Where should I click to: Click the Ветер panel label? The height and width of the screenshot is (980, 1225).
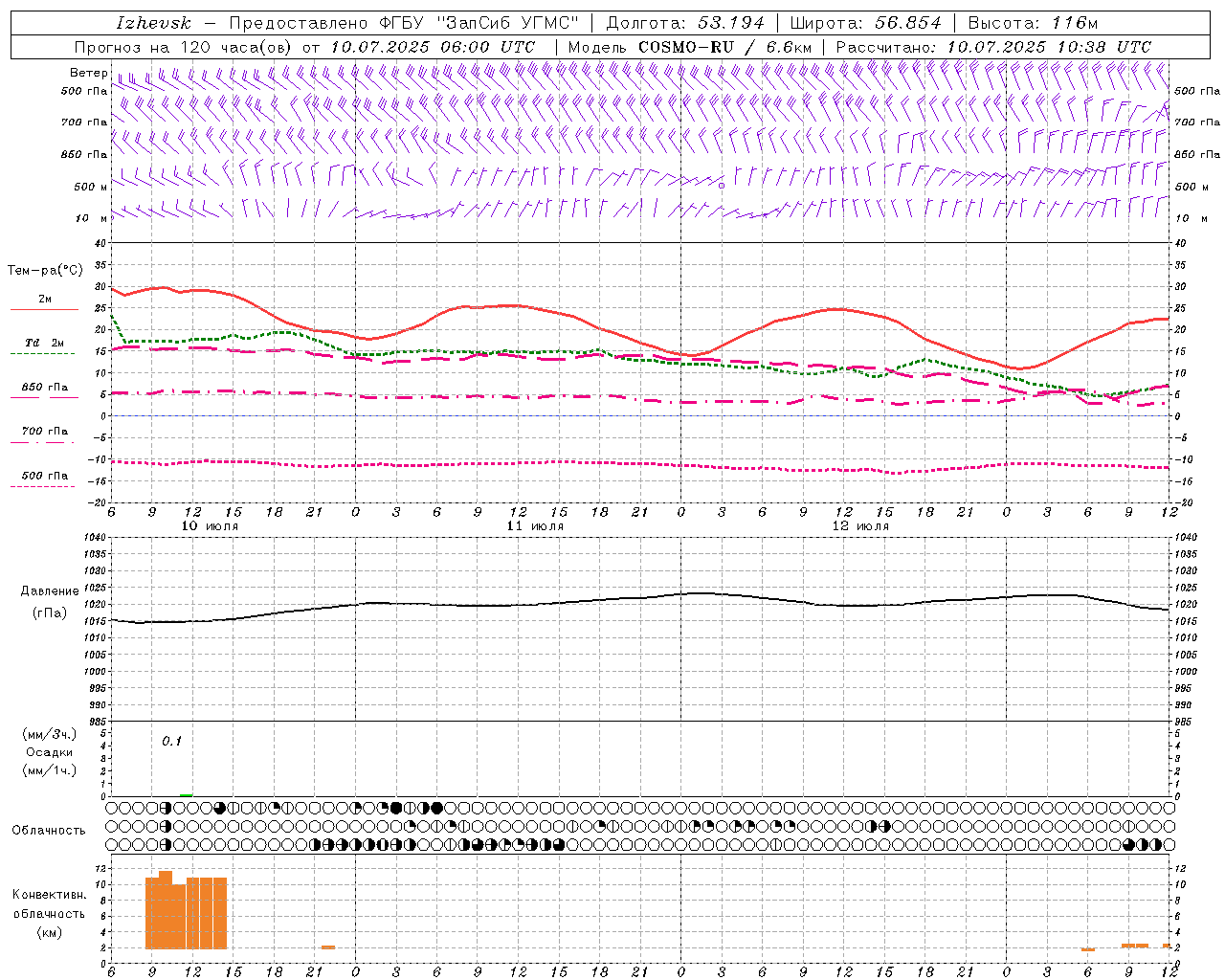click(x=89, y=73)
